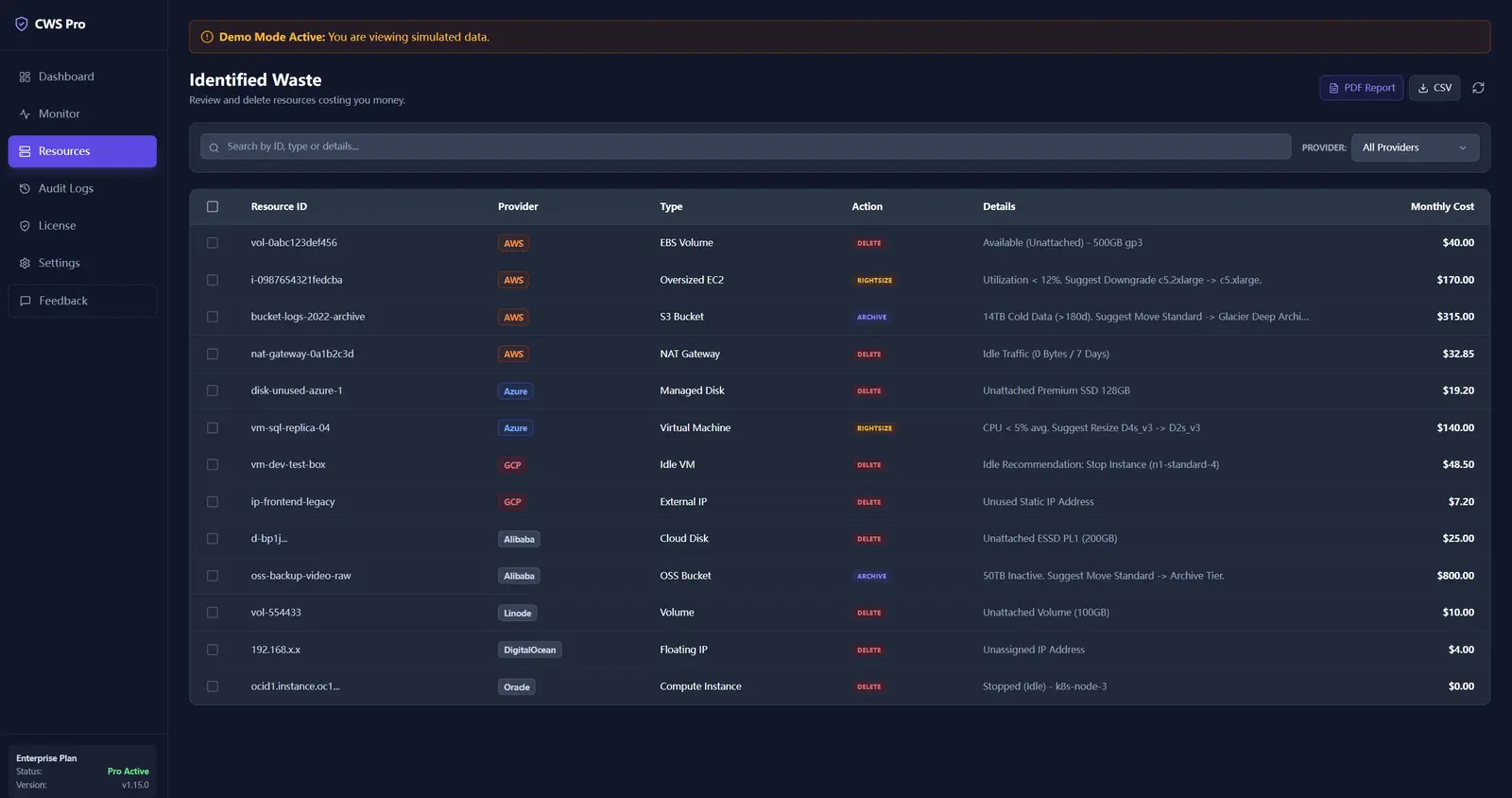Image resolution: width=1512 pixels, height=798 pixels.
Task: Click the GCP badge on ip-frontend-legacy row
Action: point(512,502)
